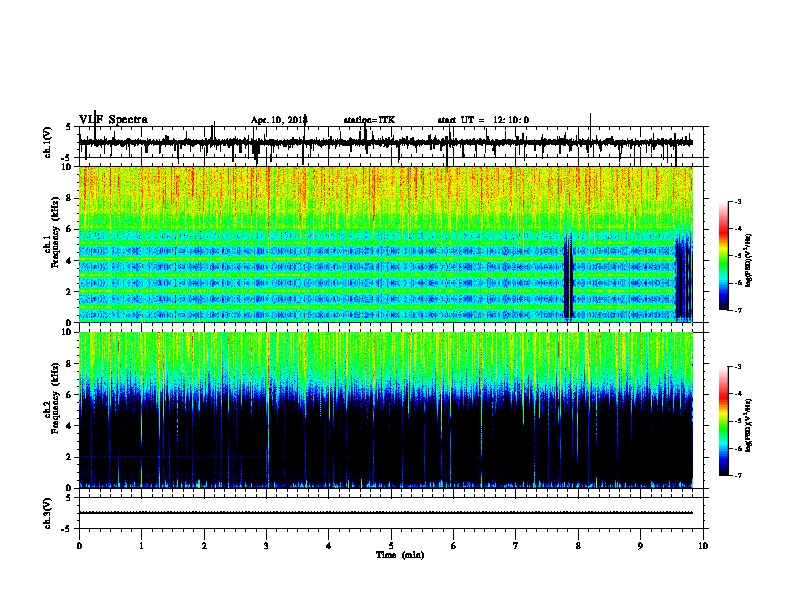Click the 'station=ITK' header text

[369, 120]
